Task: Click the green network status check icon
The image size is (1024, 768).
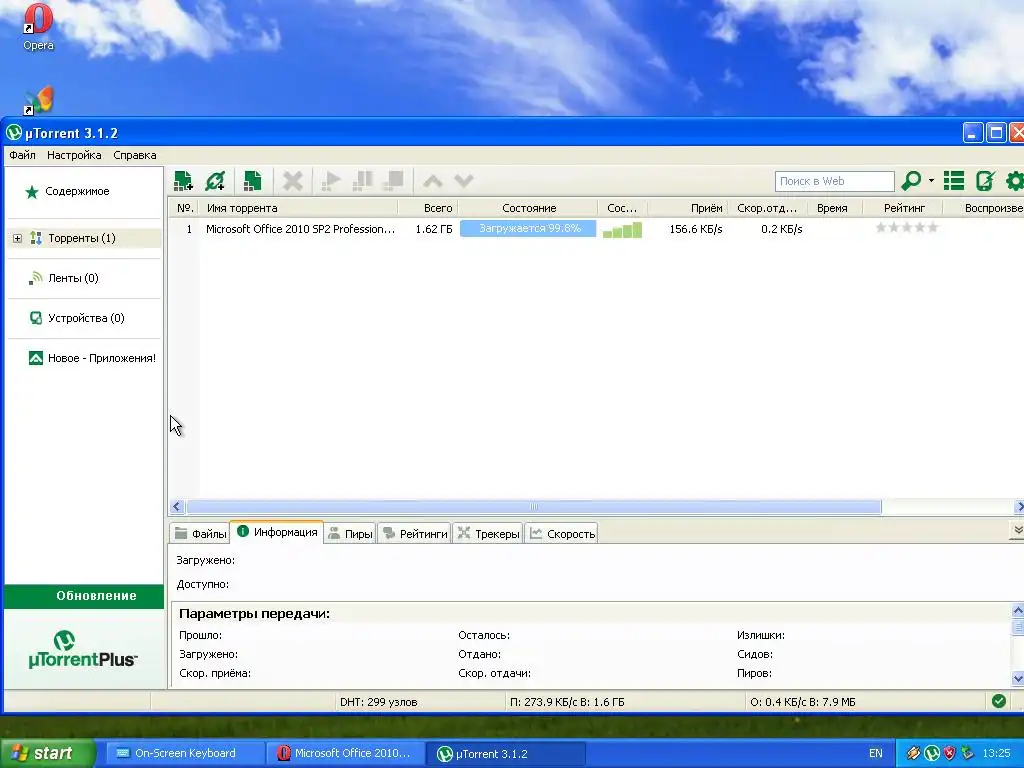Action: [x=999, y=701]
